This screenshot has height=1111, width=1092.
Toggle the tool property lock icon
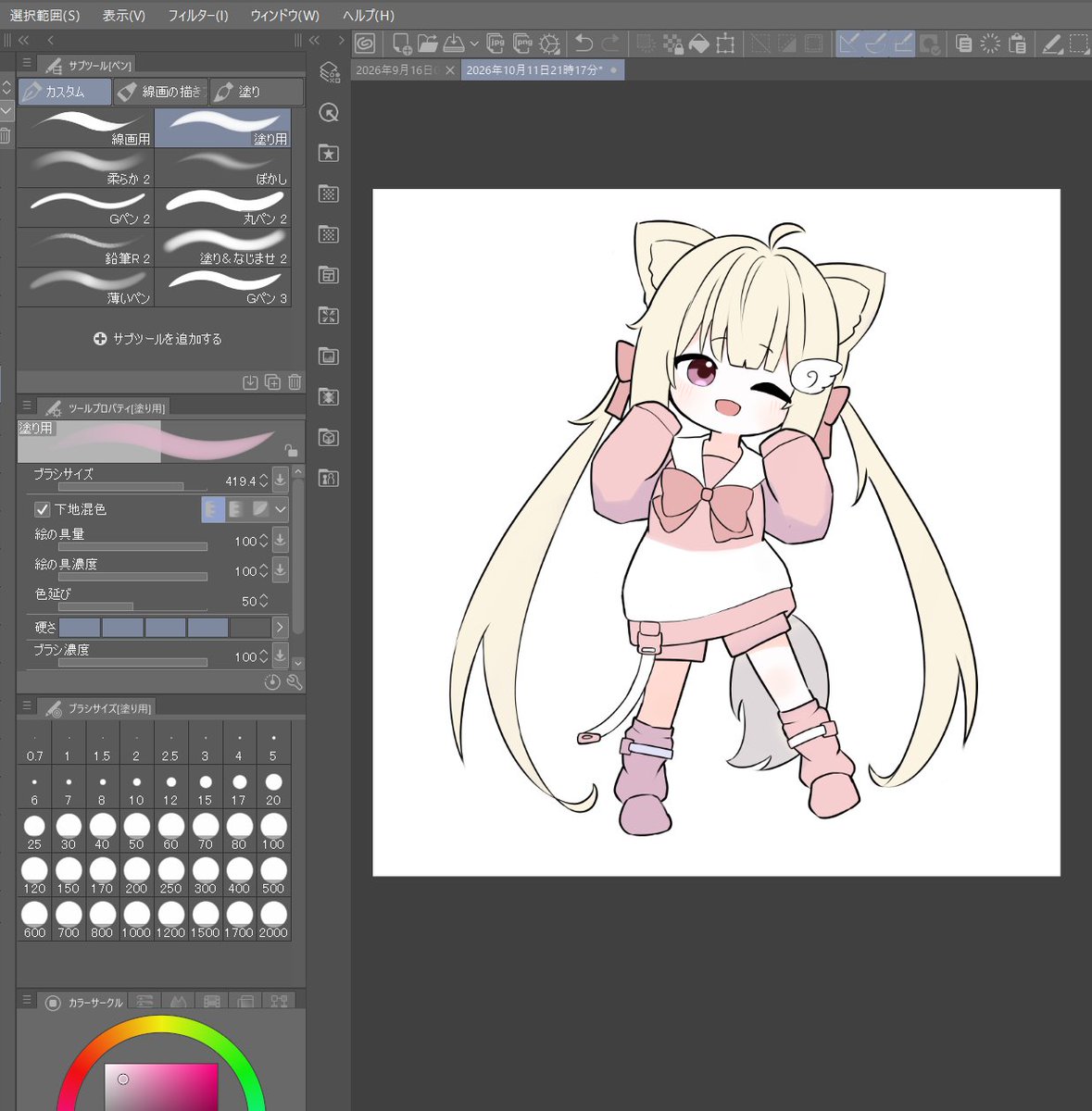(x=291, y=451)
